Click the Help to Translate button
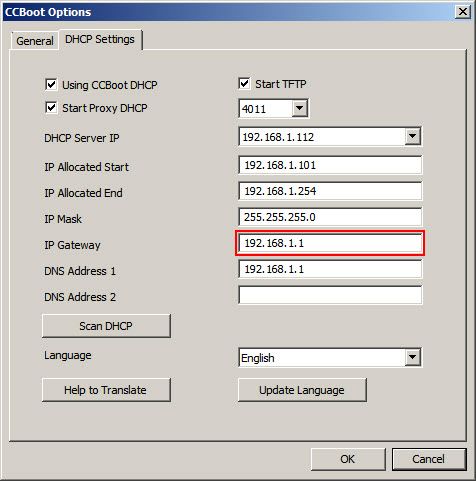 click(106, 390)
